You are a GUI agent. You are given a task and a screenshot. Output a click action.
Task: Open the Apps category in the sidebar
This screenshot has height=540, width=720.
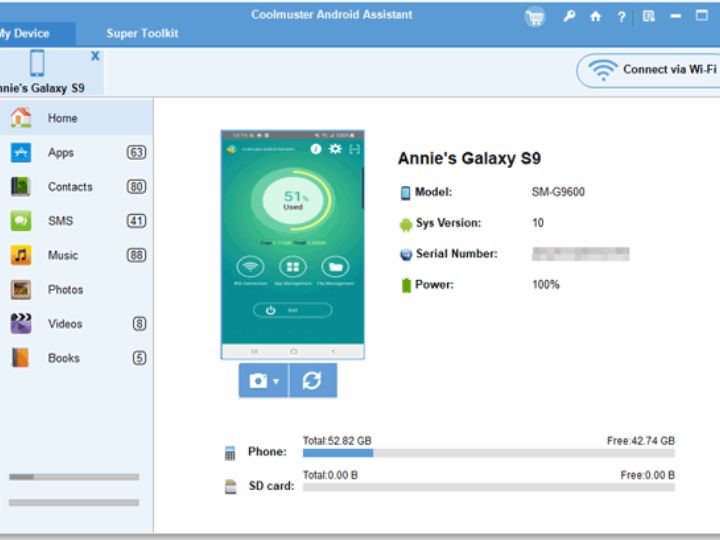(x=76, y=152)
